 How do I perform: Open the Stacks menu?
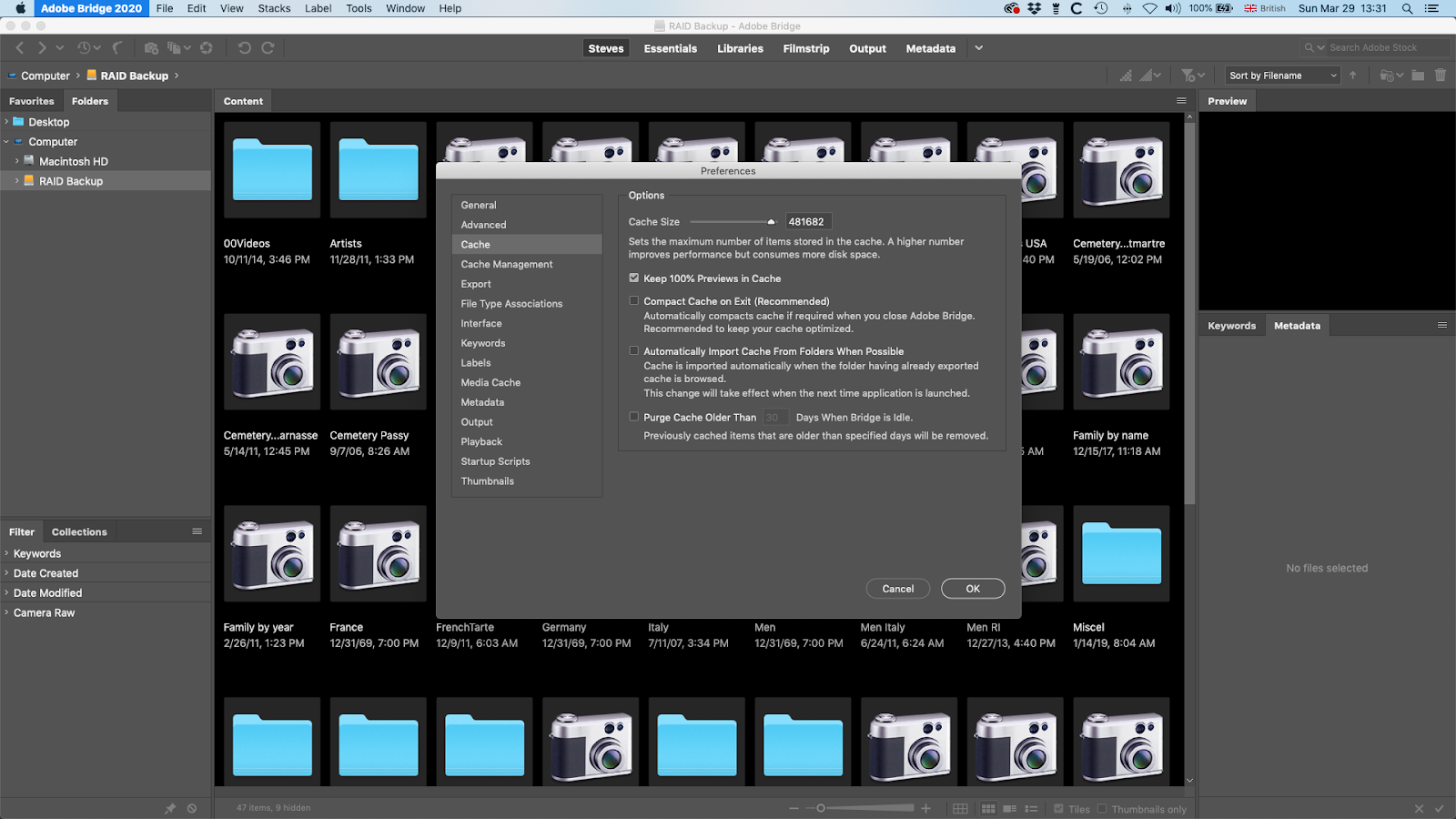pos(274,8)
